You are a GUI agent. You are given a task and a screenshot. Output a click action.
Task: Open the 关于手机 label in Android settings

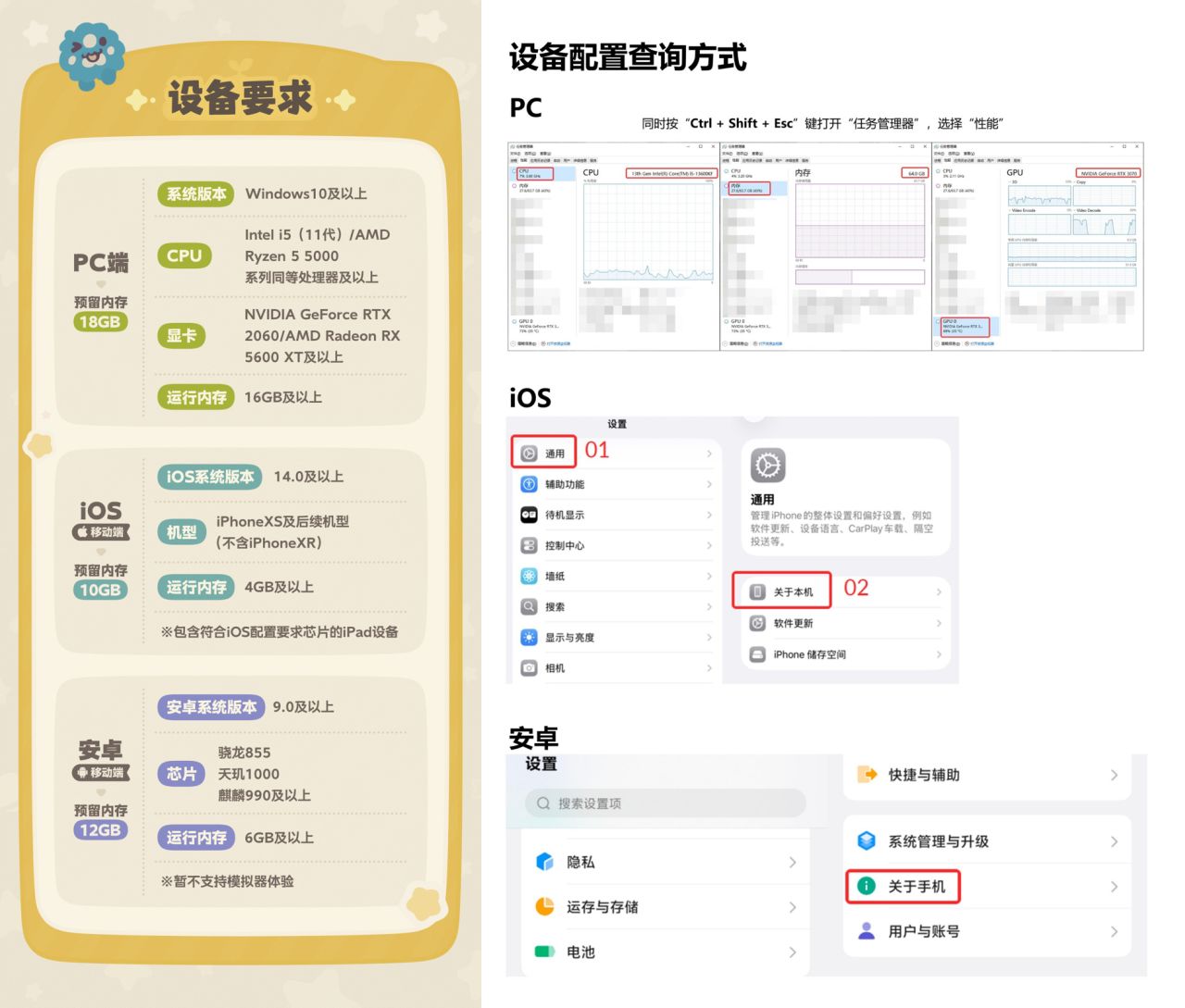(917, 887)
